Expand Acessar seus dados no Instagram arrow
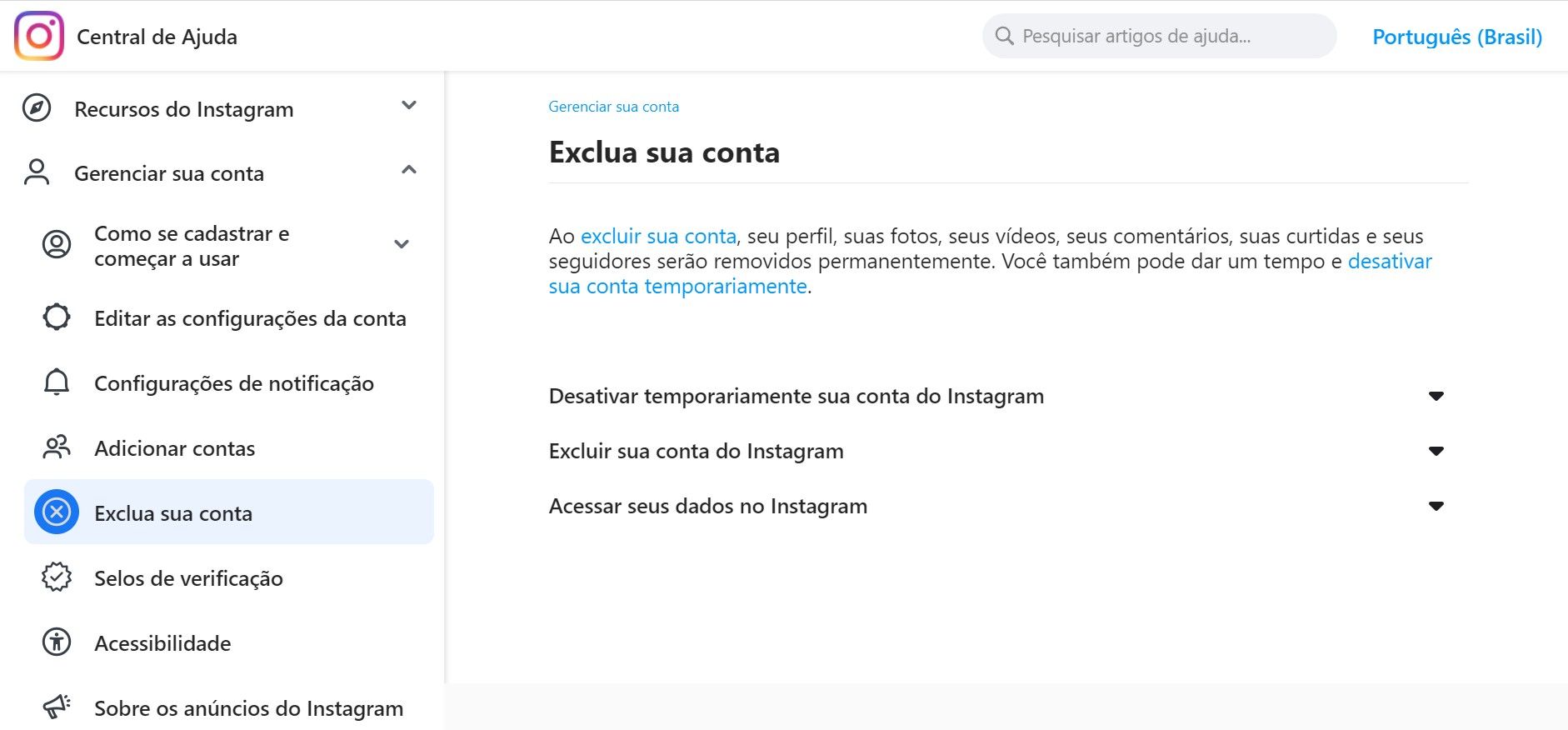The width and height of the screenshot is (1568, 730). [1436, 506]
